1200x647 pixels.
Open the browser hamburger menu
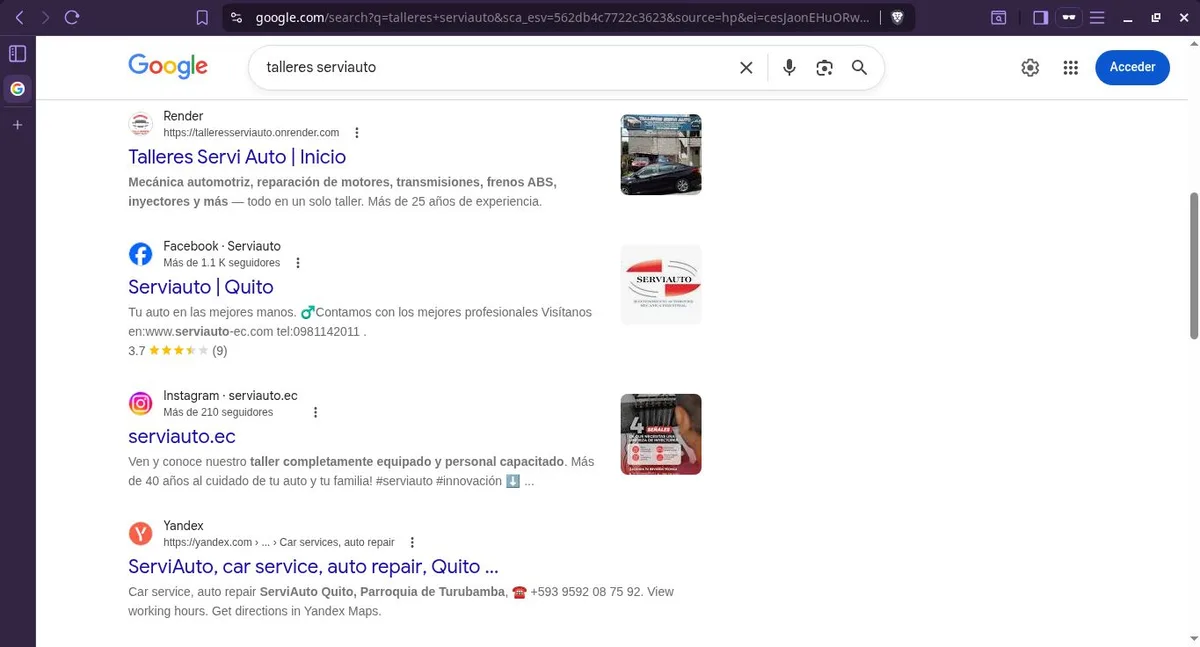1097,17
